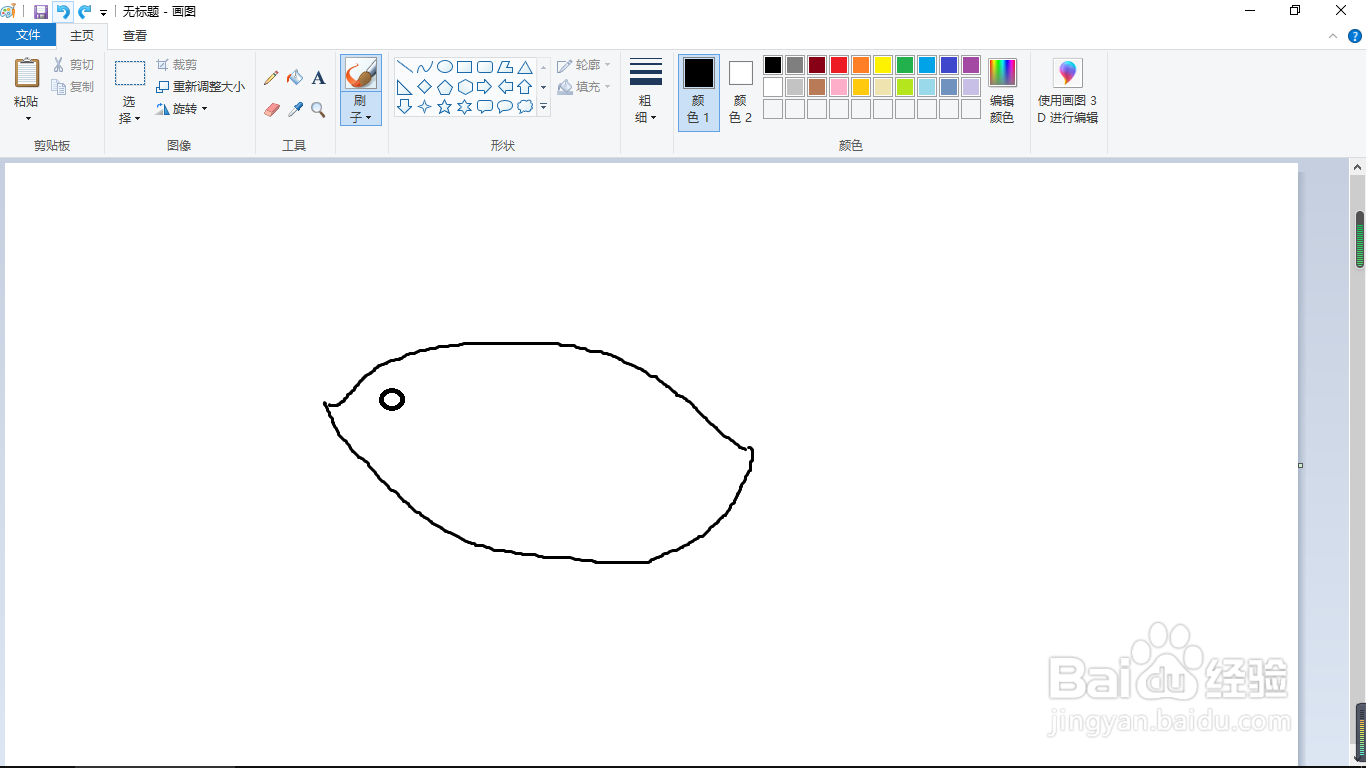Activate Color 2 (颜色 2) background swatch
The height and width of the screenshot is (768, 1366).
tap(740, 92)
